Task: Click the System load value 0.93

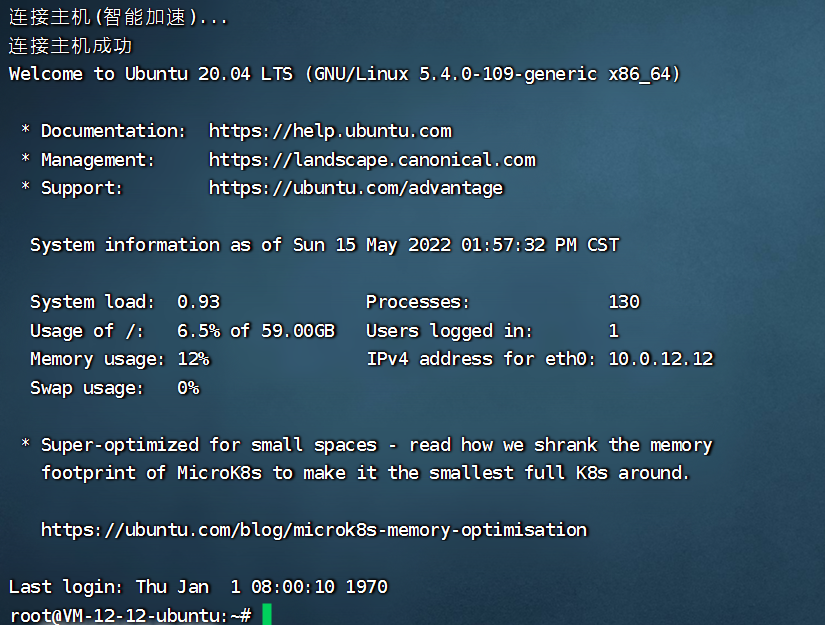Action: click(x=198, y=302)
